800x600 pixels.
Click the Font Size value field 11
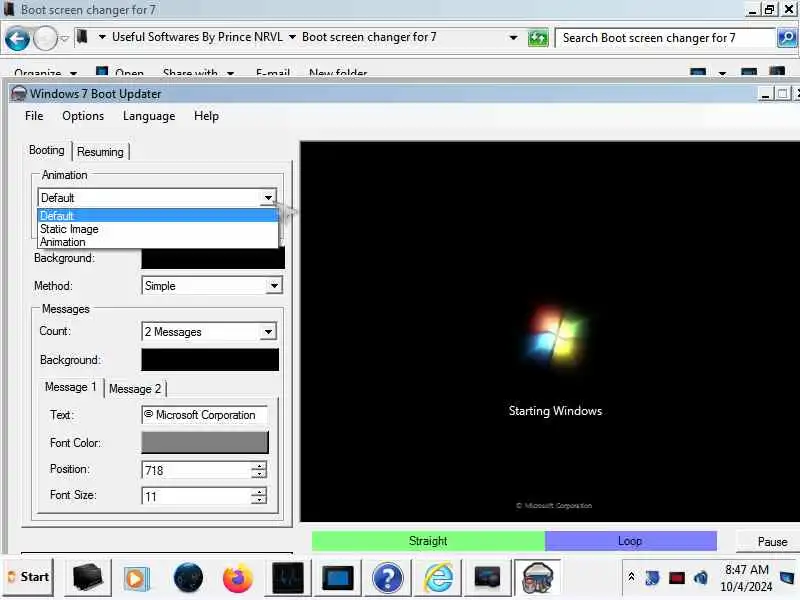[196, 496]
